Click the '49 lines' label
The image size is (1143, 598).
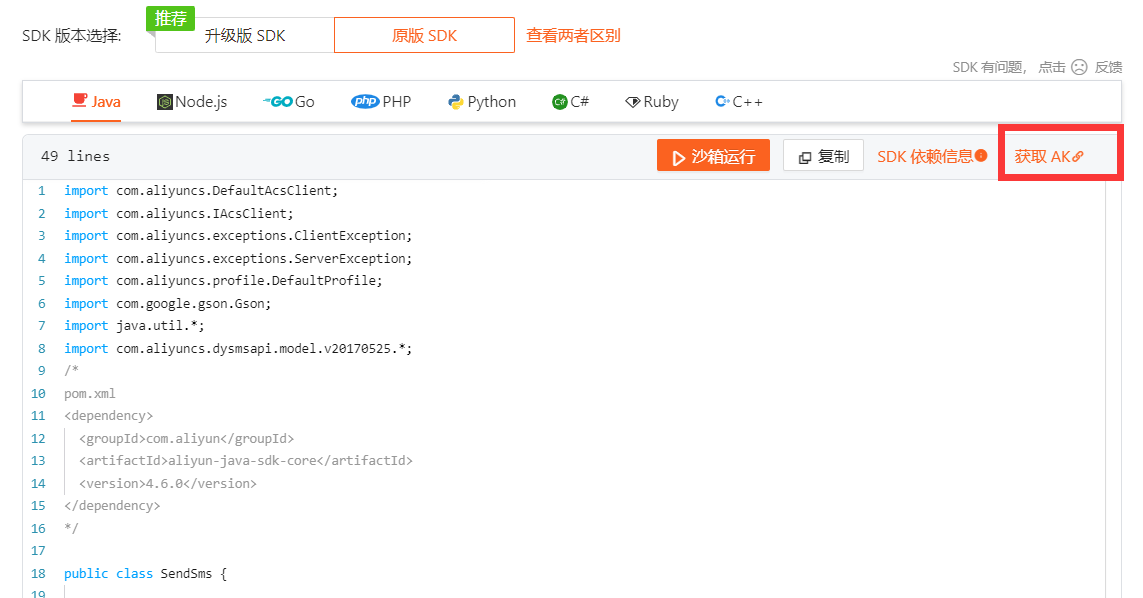click(75, 156)
